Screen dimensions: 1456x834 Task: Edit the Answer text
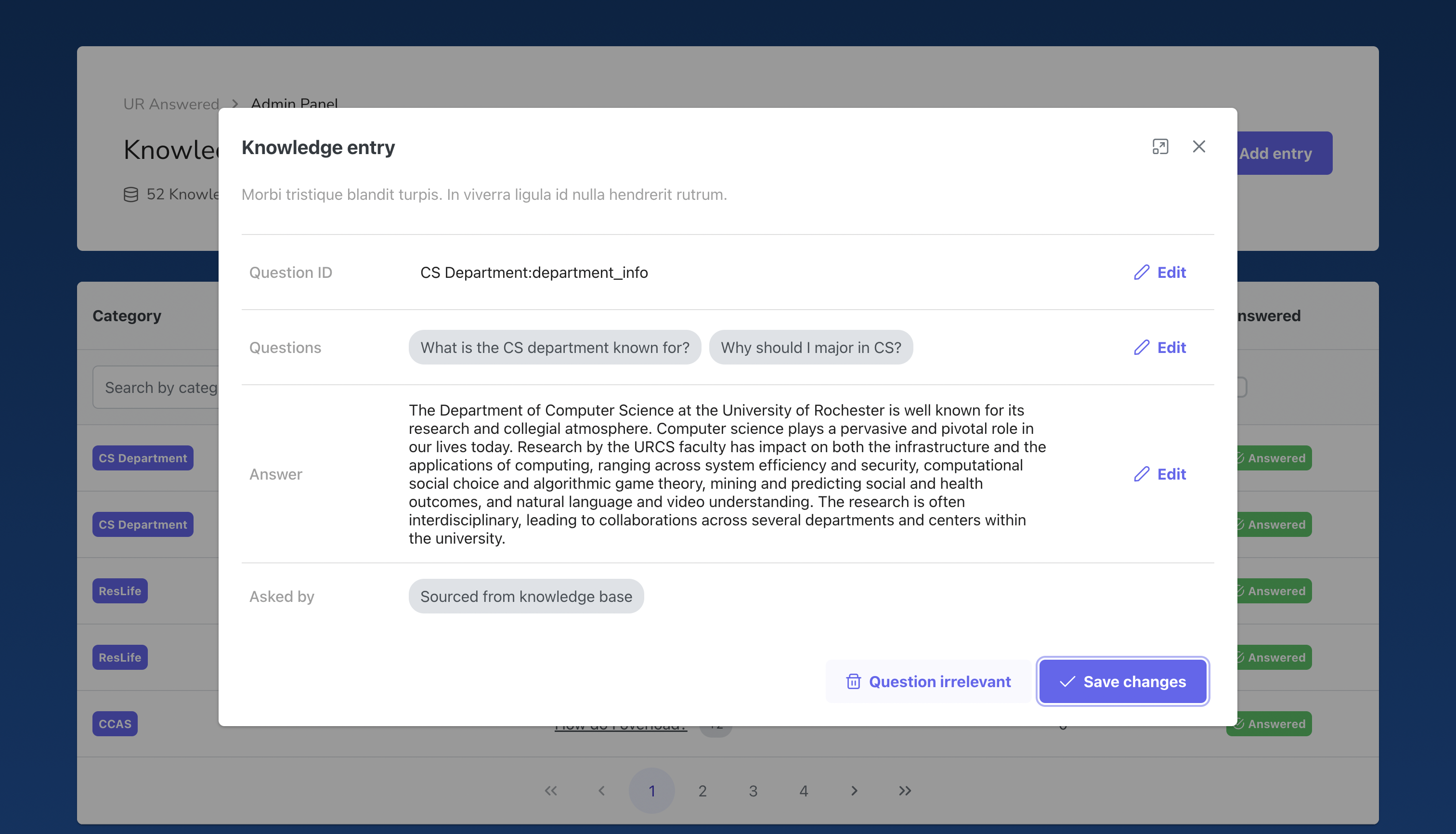1160,474
